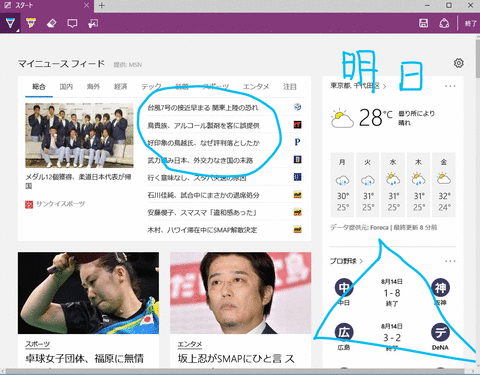The width and height of the screenshot is (480, 375).
Task: Click 阪神 team logo
Action: pos(440,287)
